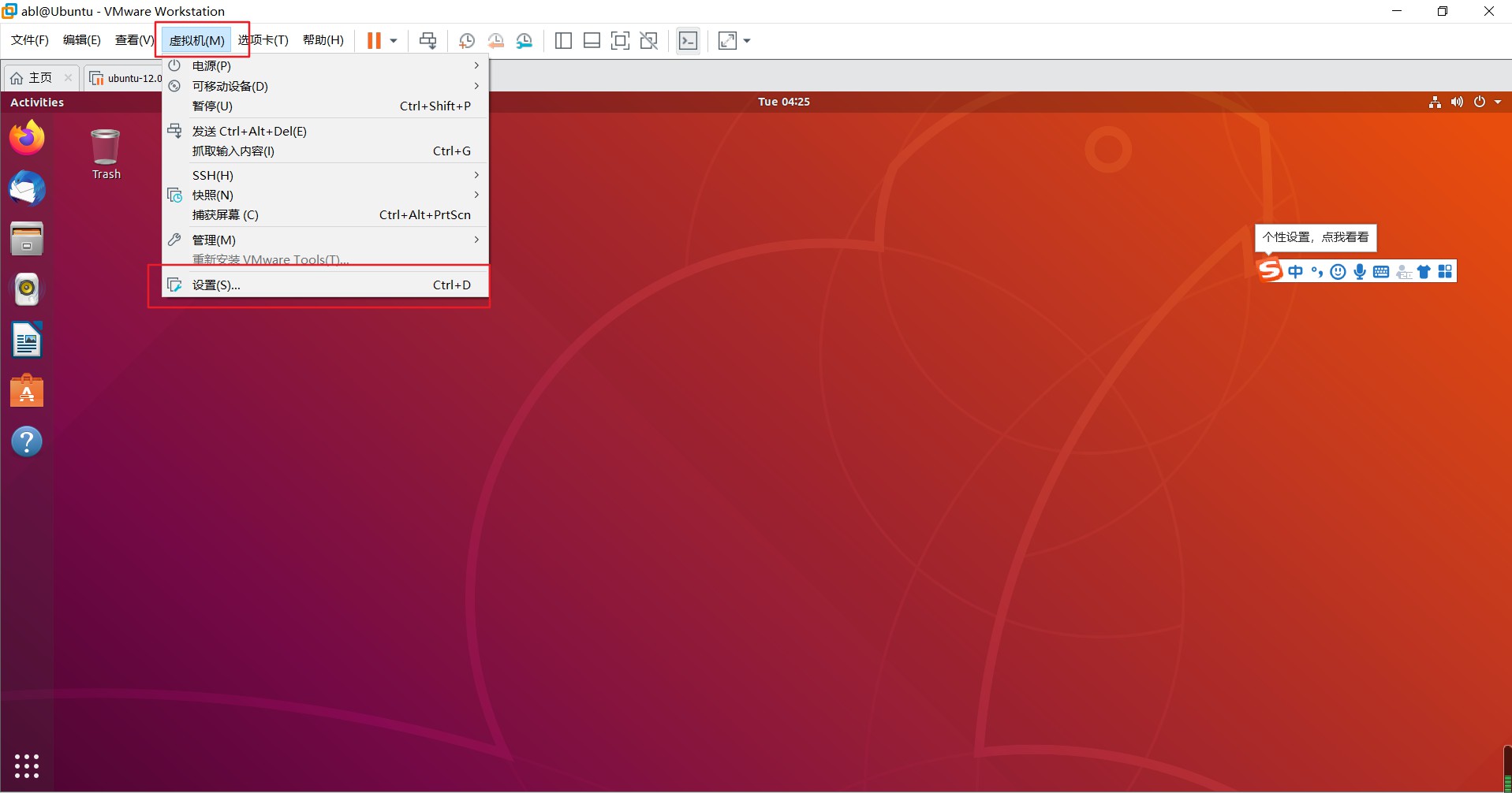Toggle punctuation mode in Sogou bar
The image size is (1512, 793).
(x=1316, y=272)
